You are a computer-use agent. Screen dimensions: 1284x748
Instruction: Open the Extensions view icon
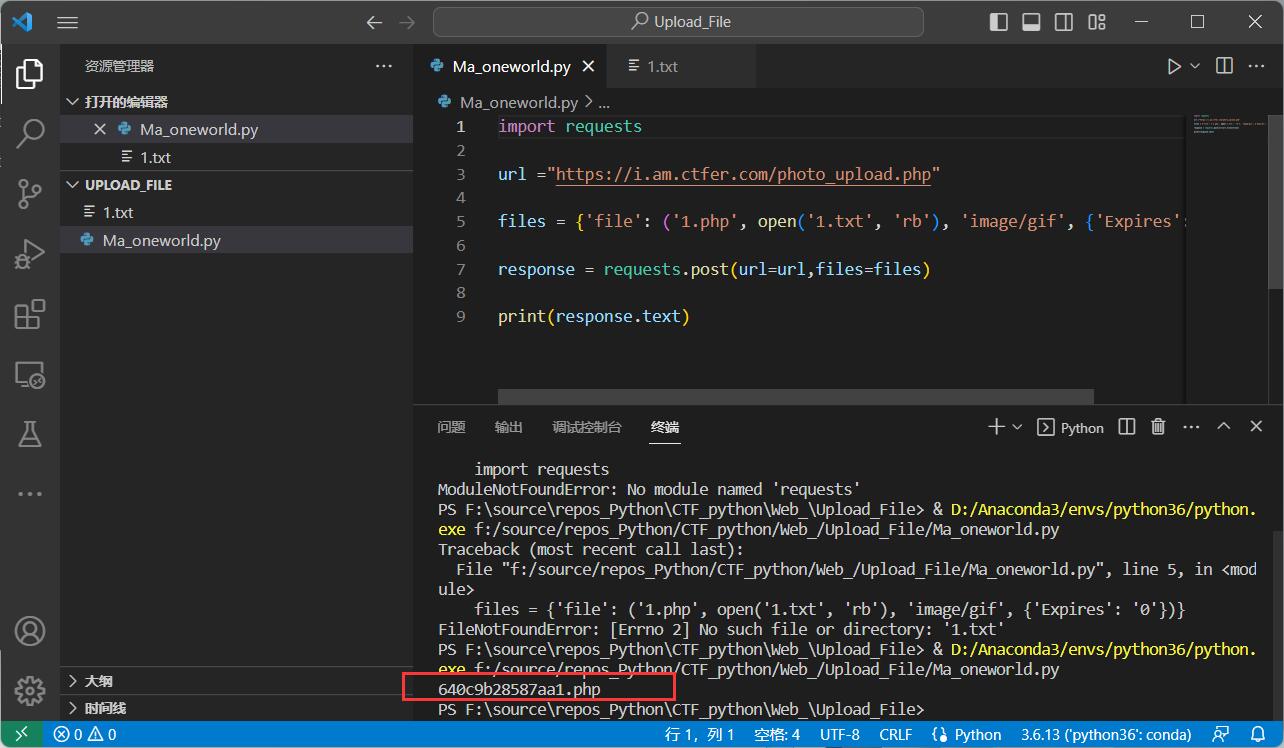pyautogui.click(x=30, y=314)
